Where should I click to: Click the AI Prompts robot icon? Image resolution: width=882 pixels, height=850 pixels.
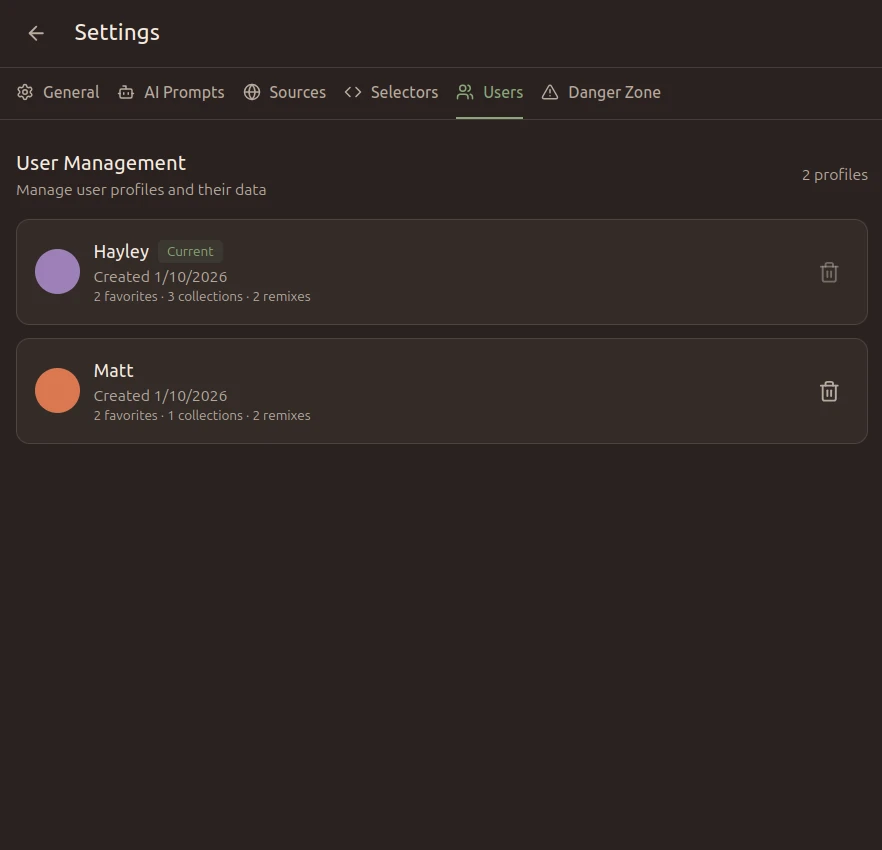(x=125, y=92)
